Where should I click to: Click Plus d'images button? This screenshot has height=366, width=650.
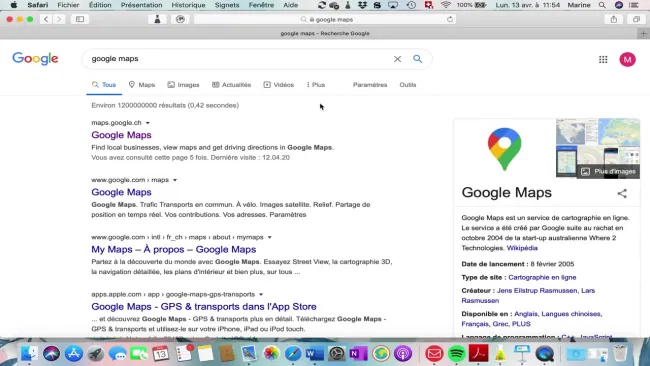pos(608,171)
